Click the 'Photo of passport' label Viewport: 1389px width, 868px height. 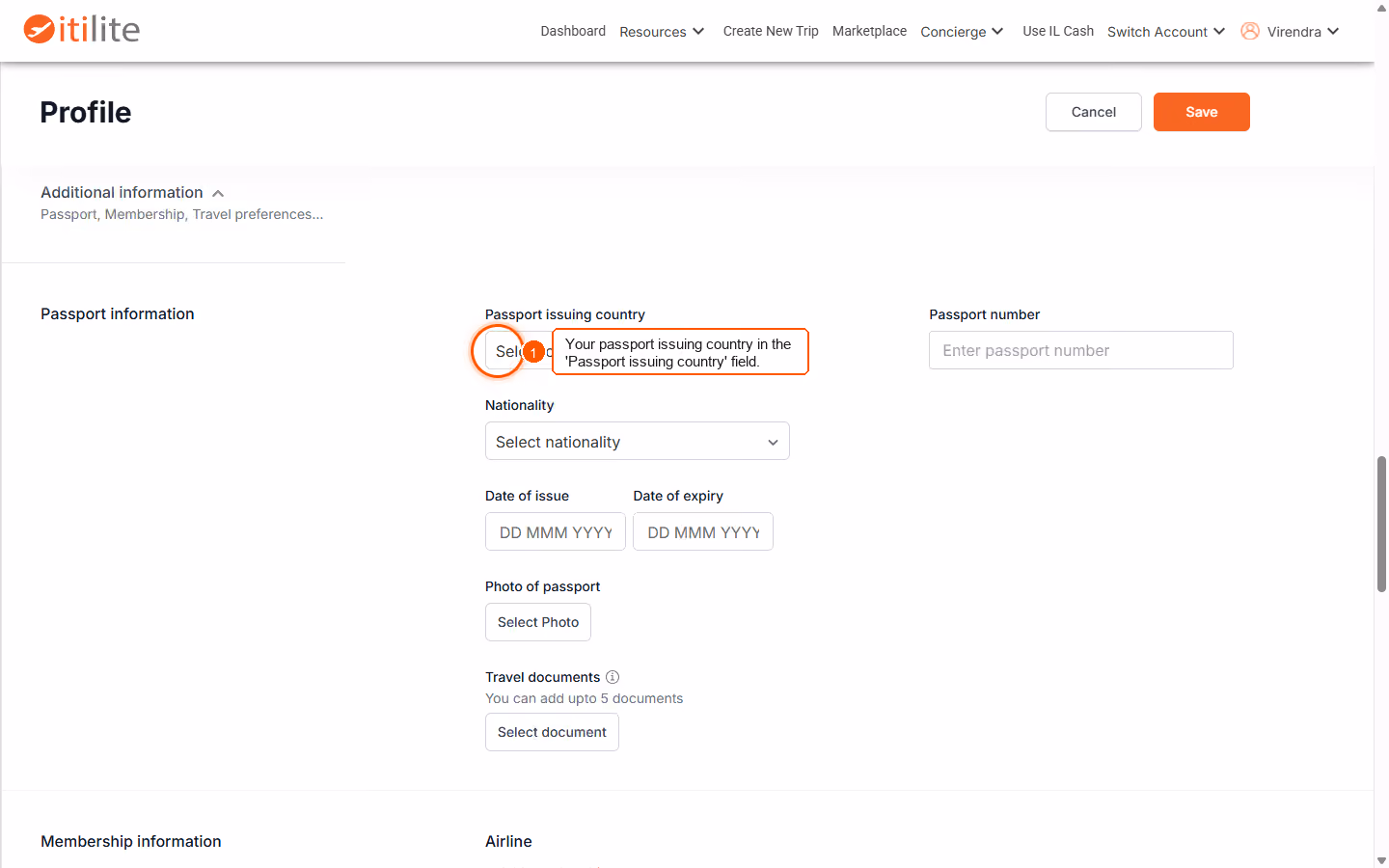point(542,586)
